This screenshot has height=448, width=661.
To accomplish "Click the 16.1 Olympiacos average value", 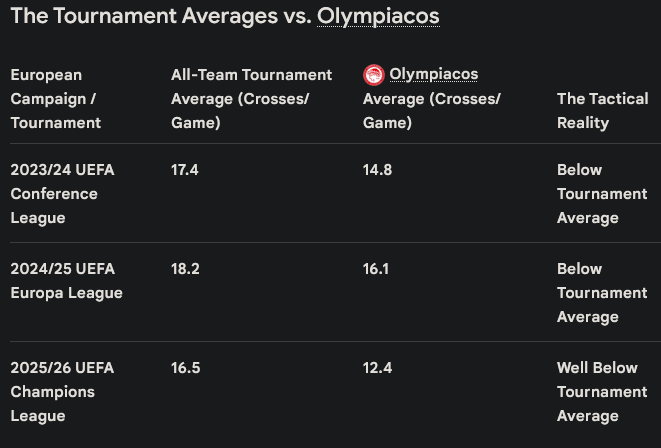I will [376, 269].
